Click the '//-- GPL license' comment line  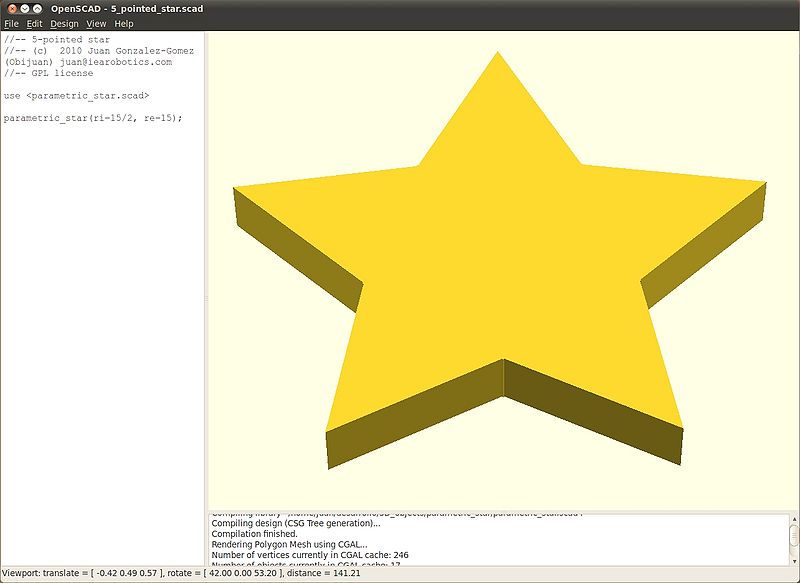coord(48,73)
